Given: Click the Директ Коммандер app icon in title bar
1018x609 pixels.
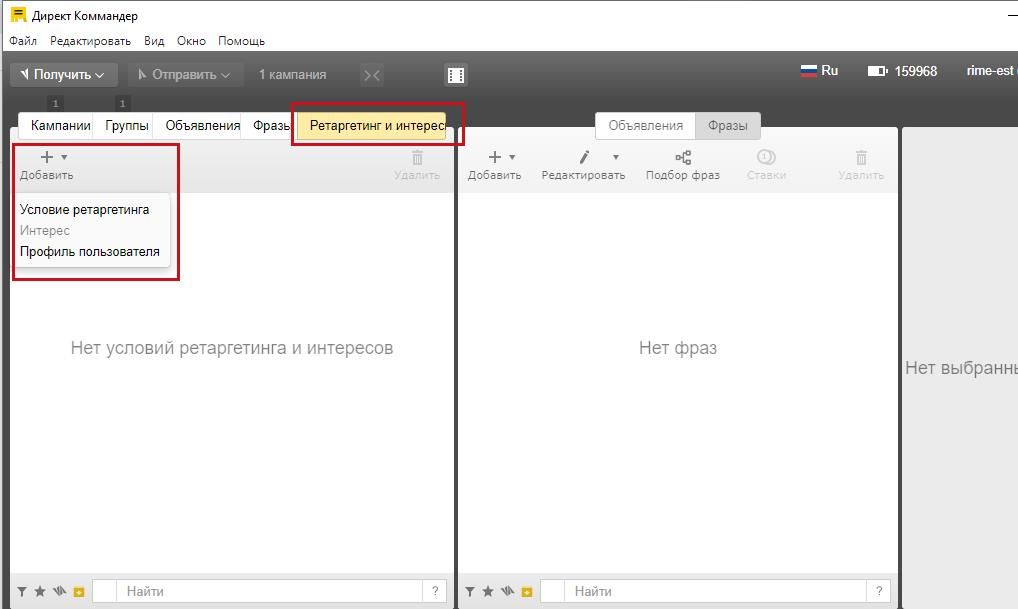Looking at the screenshot, I should tap(18, 15).
